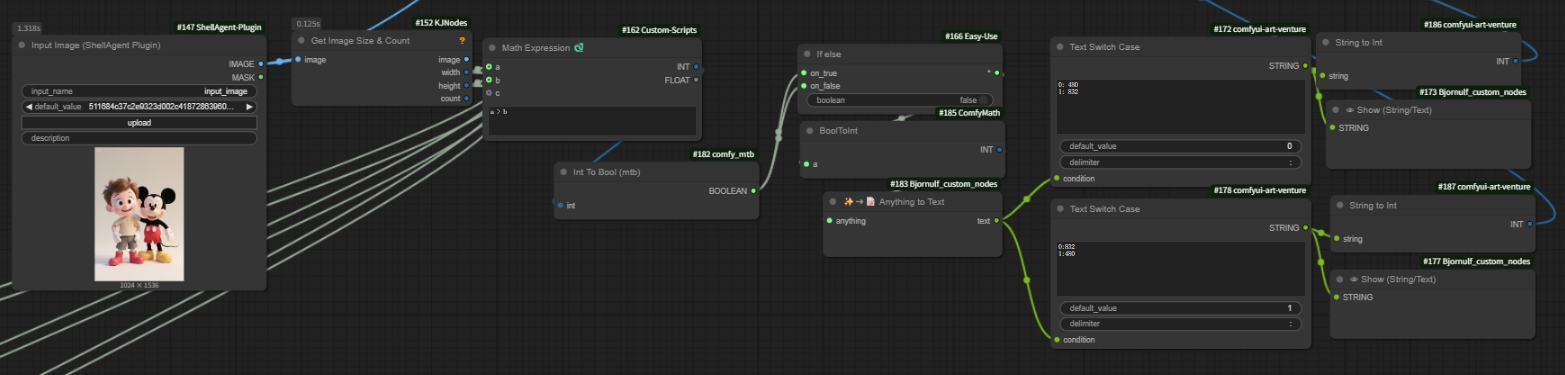Toggle the boolean switch in If else node
This screenshot has width=1565, height=375.
coord(900,100)
